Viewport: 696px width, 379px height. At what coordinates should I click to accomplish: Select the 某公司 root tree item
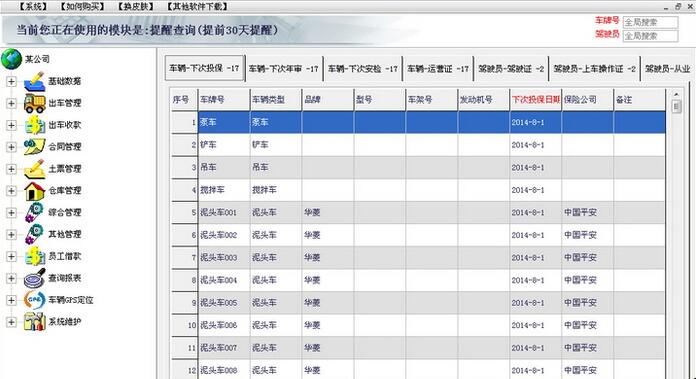37,59
